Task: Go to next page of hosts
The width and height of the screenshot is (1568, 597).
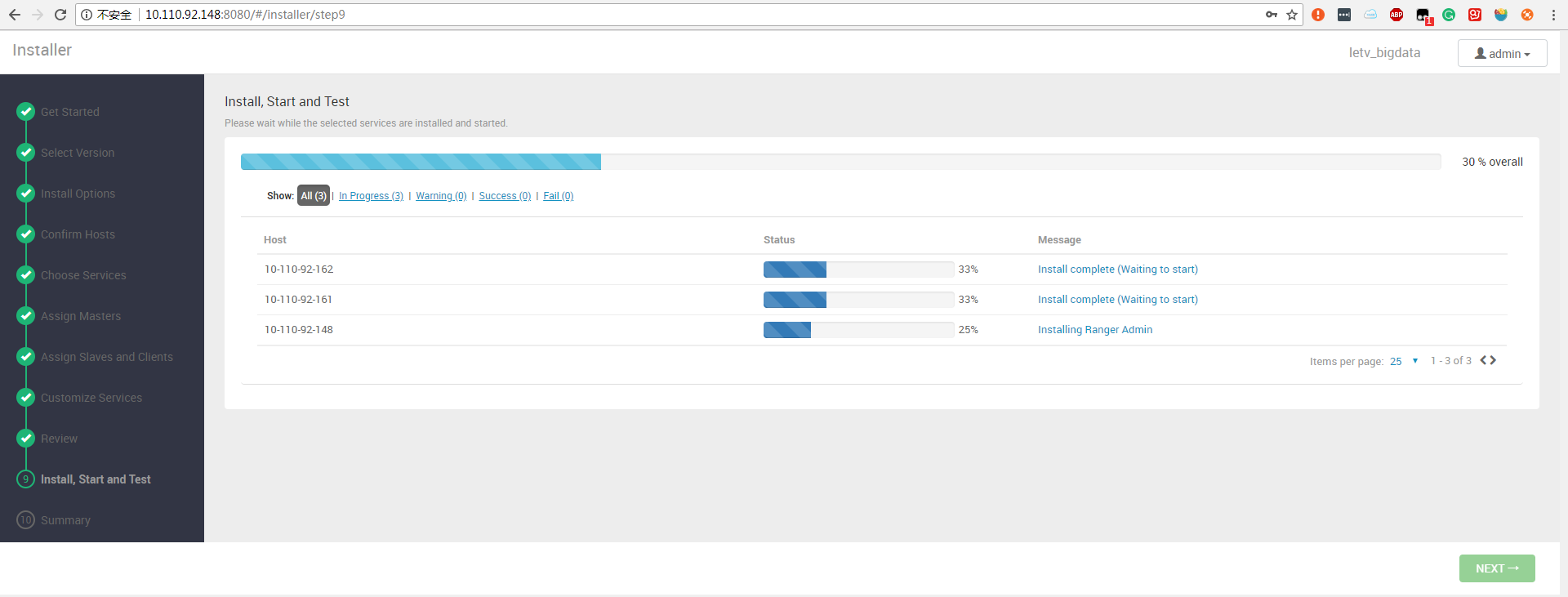Action: pyautogui.click(x=1493, y=360)
